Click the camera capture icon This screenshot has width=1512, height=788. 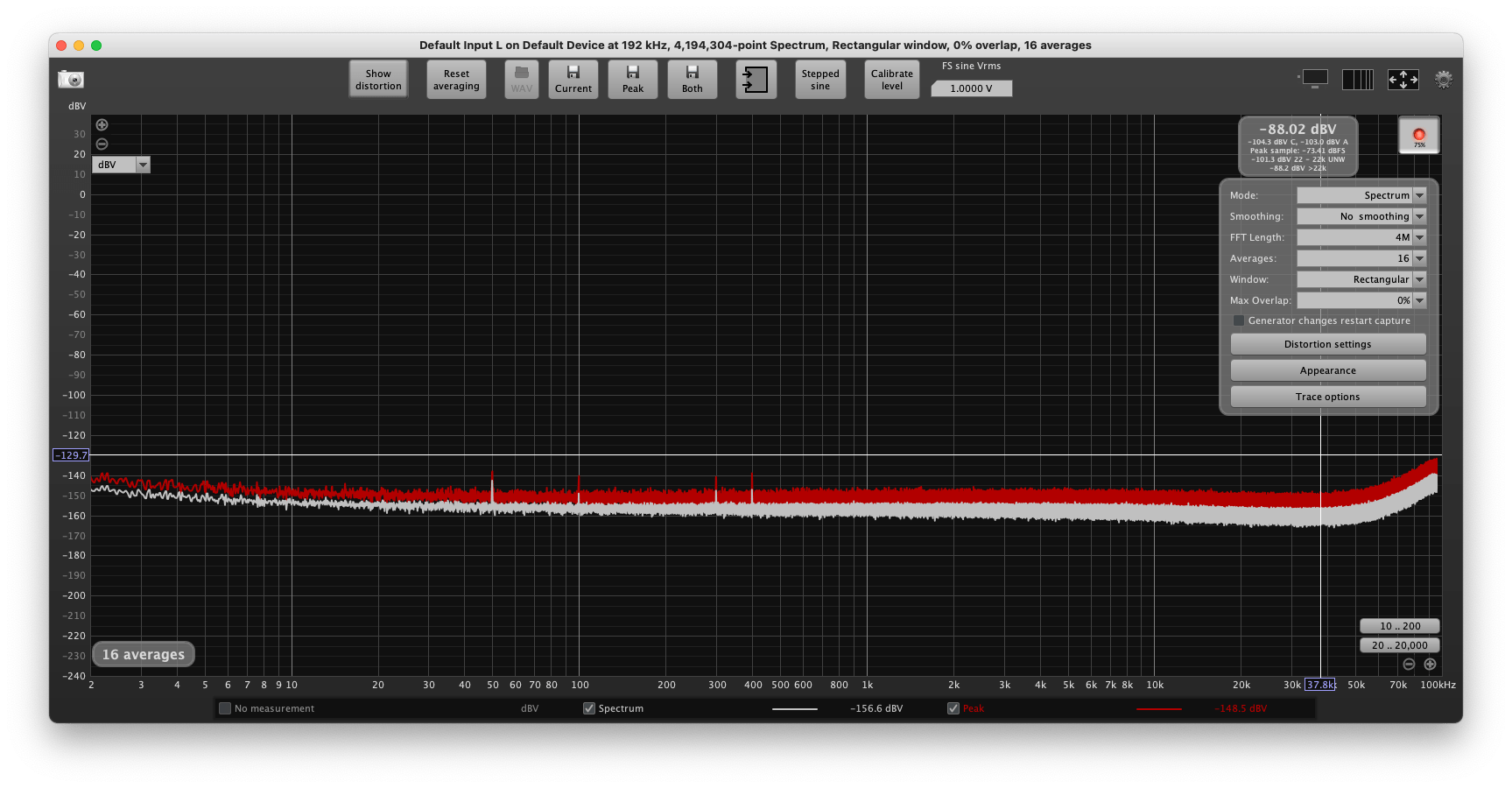71,80
